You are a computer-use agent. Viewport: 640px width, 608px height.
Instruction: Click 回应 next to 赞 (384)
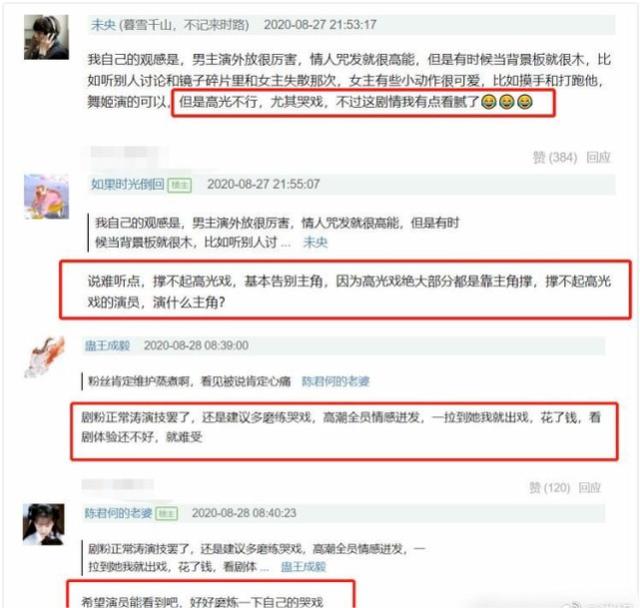[x=598, y=158]
